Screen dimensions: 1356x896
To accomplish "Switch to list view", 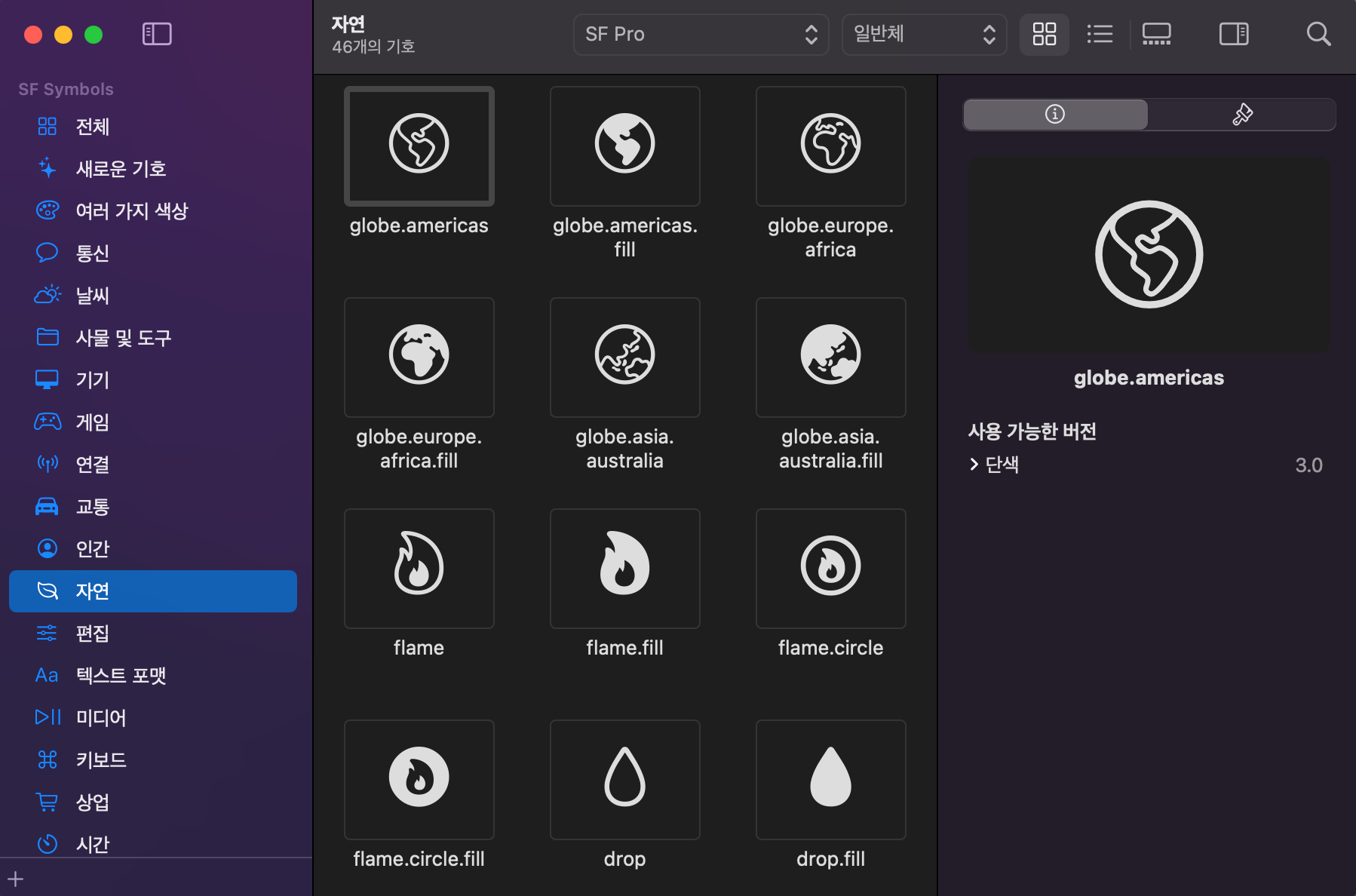I will coord(1100,34).
